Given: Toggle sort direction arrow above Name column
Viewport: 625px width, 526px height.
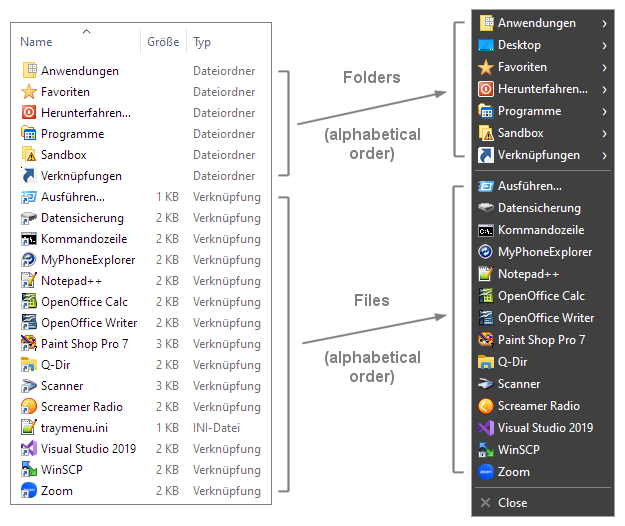Looking at the screenshot, I should (86, 31).
